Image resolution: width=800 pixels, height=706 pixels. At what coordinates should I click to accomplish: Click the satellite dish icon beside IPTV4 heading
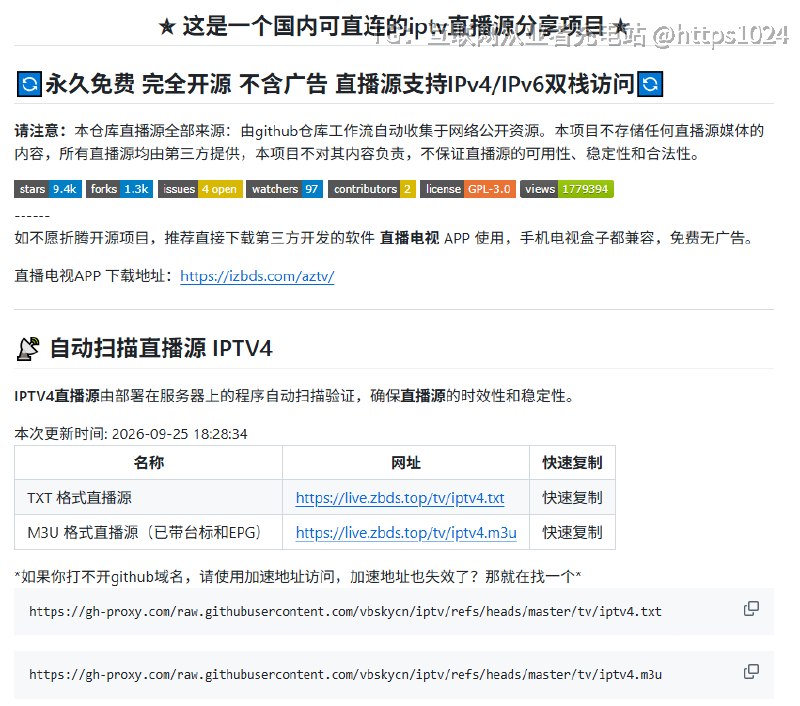(28, 349)
